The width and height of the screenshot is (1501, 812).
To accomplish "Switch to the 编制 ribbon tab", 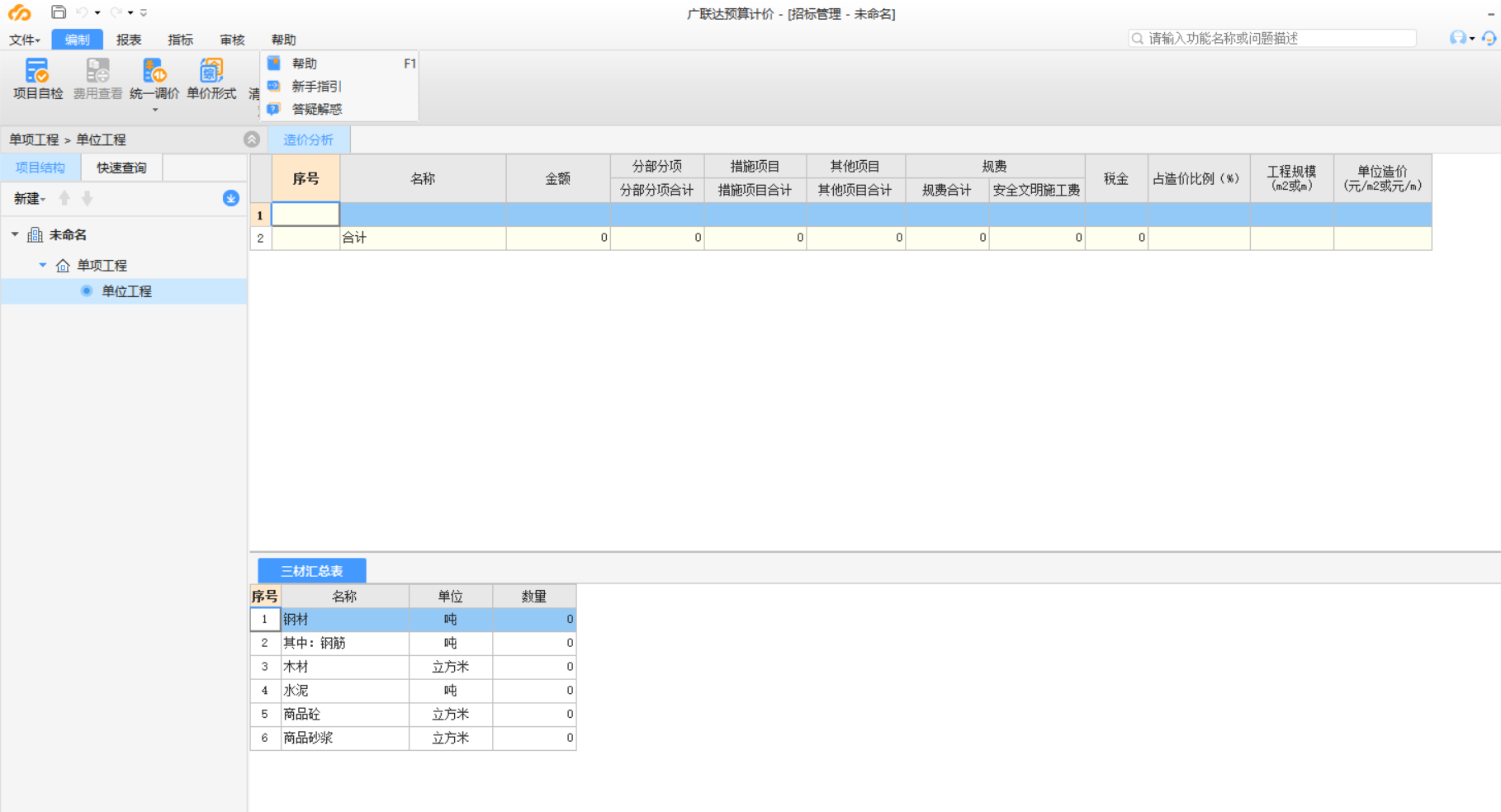I will [x=77, y=40].
